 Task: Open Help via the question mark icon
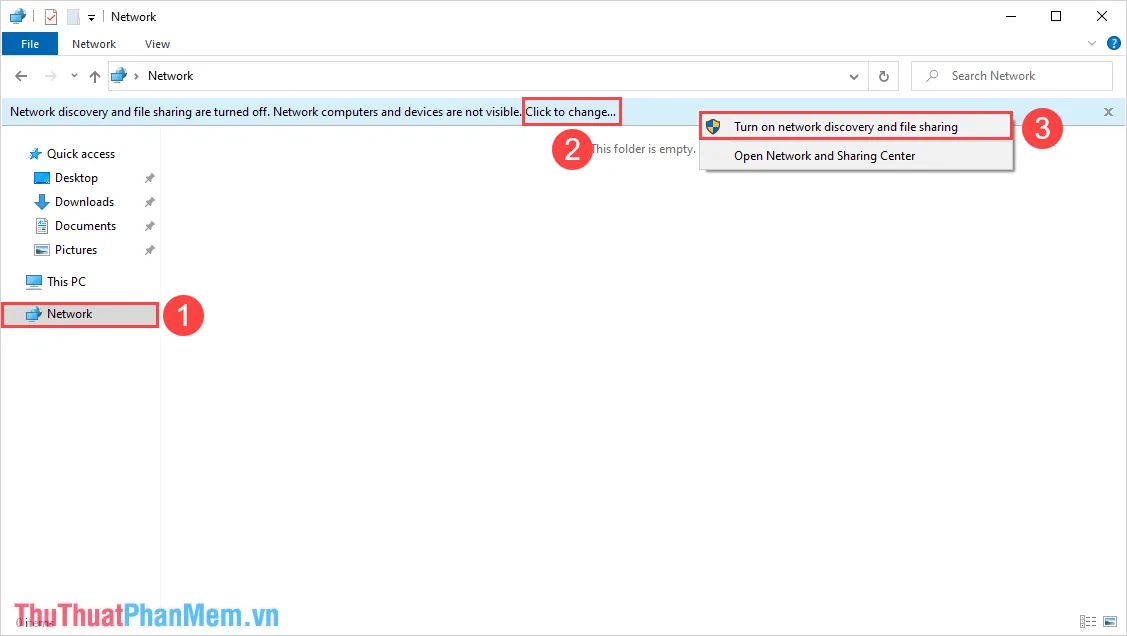1113,43
